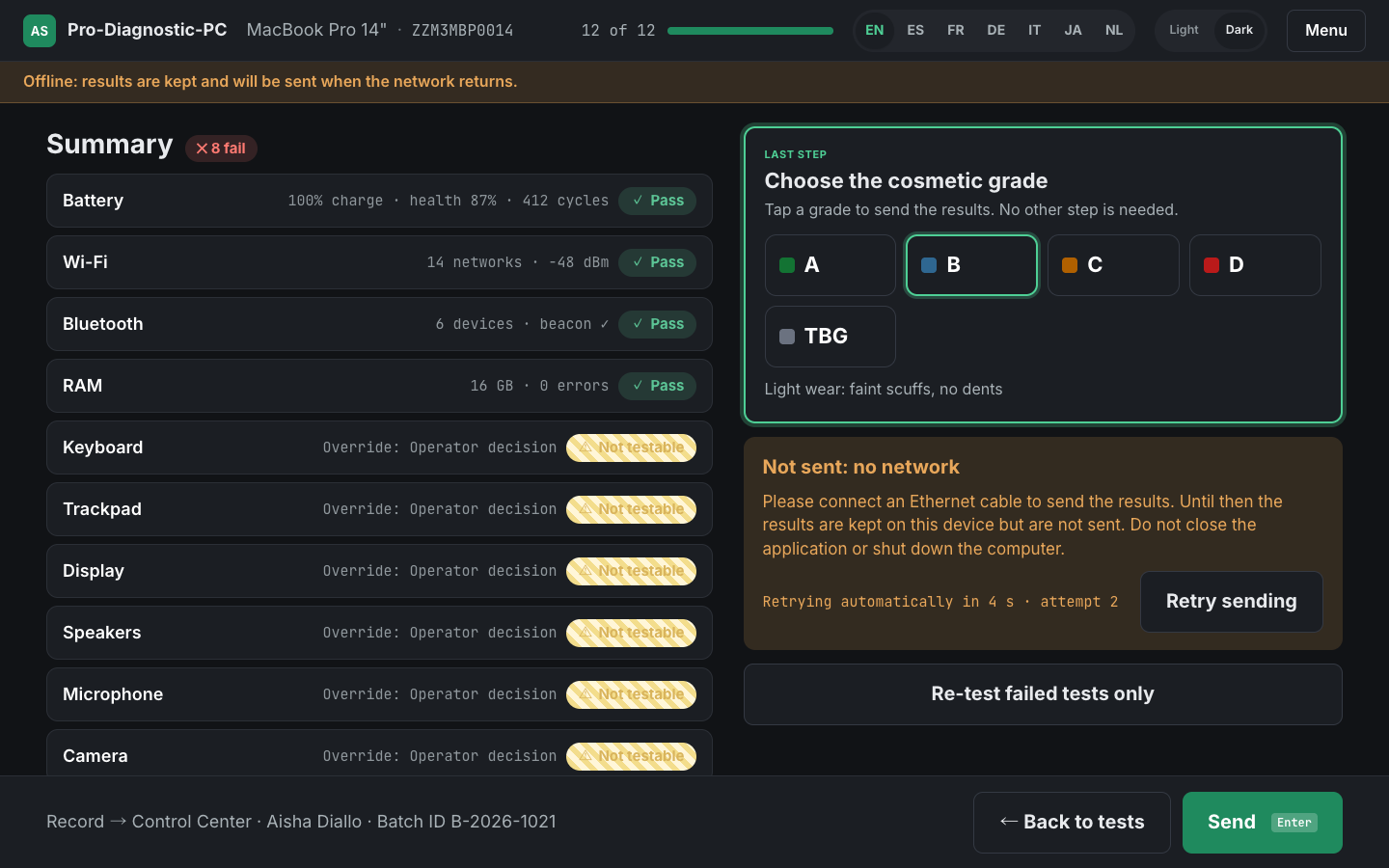Switch language to FR
Viewport: 1389px width, 868px height.
click(956, 30)
